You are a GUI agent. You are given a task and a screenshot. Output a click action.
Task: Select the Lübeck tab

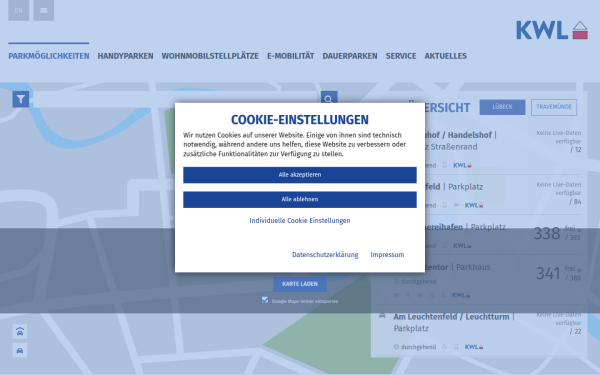pos(502,107)
